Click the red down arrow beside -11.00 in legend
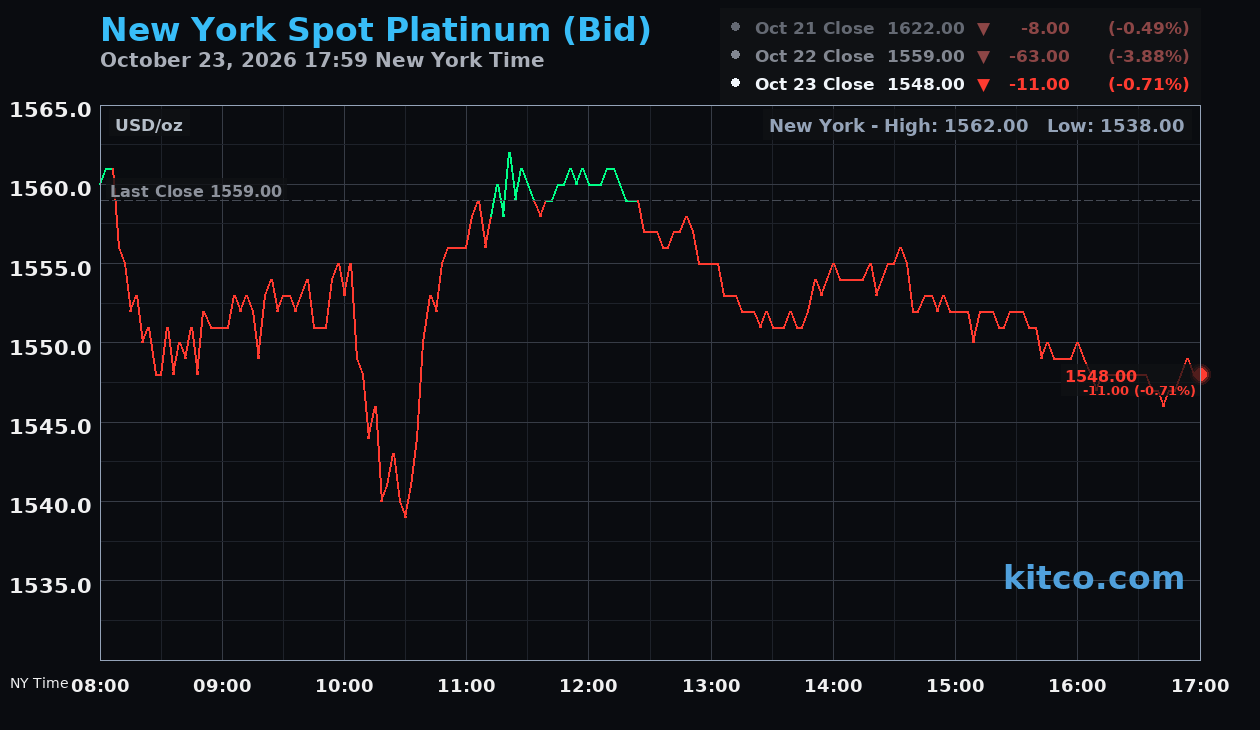The height and width of the screenshot is (730, 1260). (x=983, y=84)
